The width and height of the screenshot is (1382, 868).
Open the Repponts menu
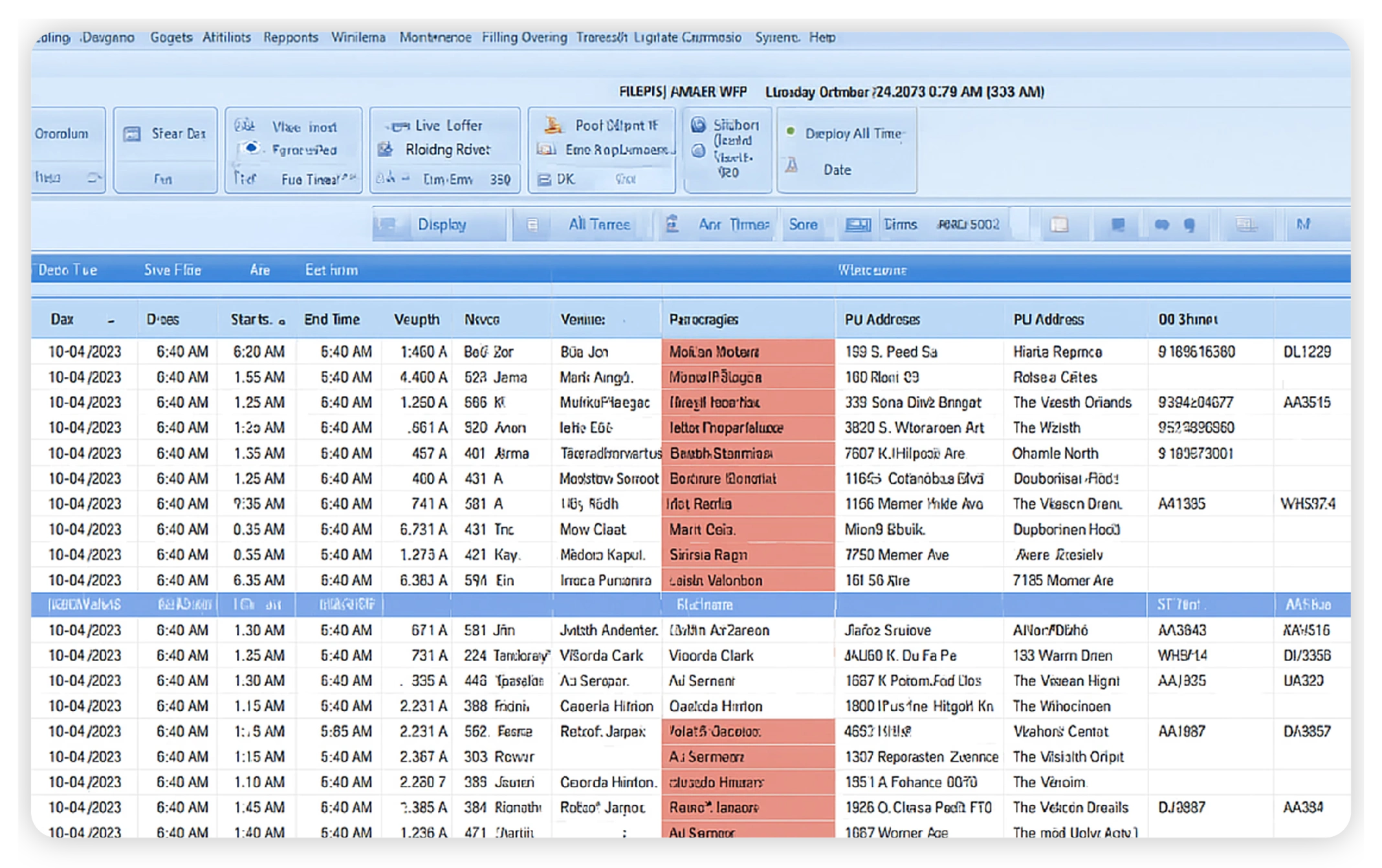291,38
